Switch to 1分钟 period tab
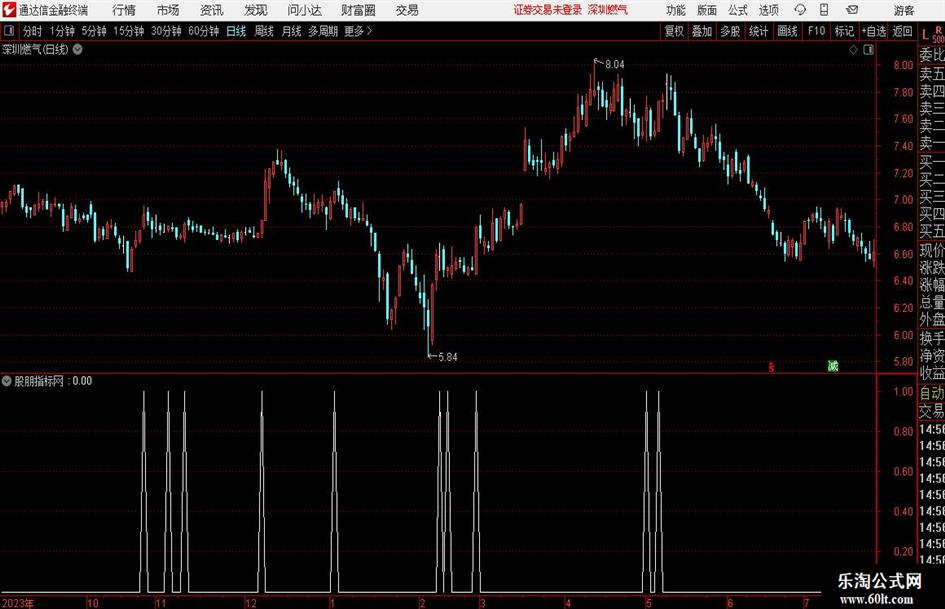Screen dimensions: 945x609 (x=62, y=31)
